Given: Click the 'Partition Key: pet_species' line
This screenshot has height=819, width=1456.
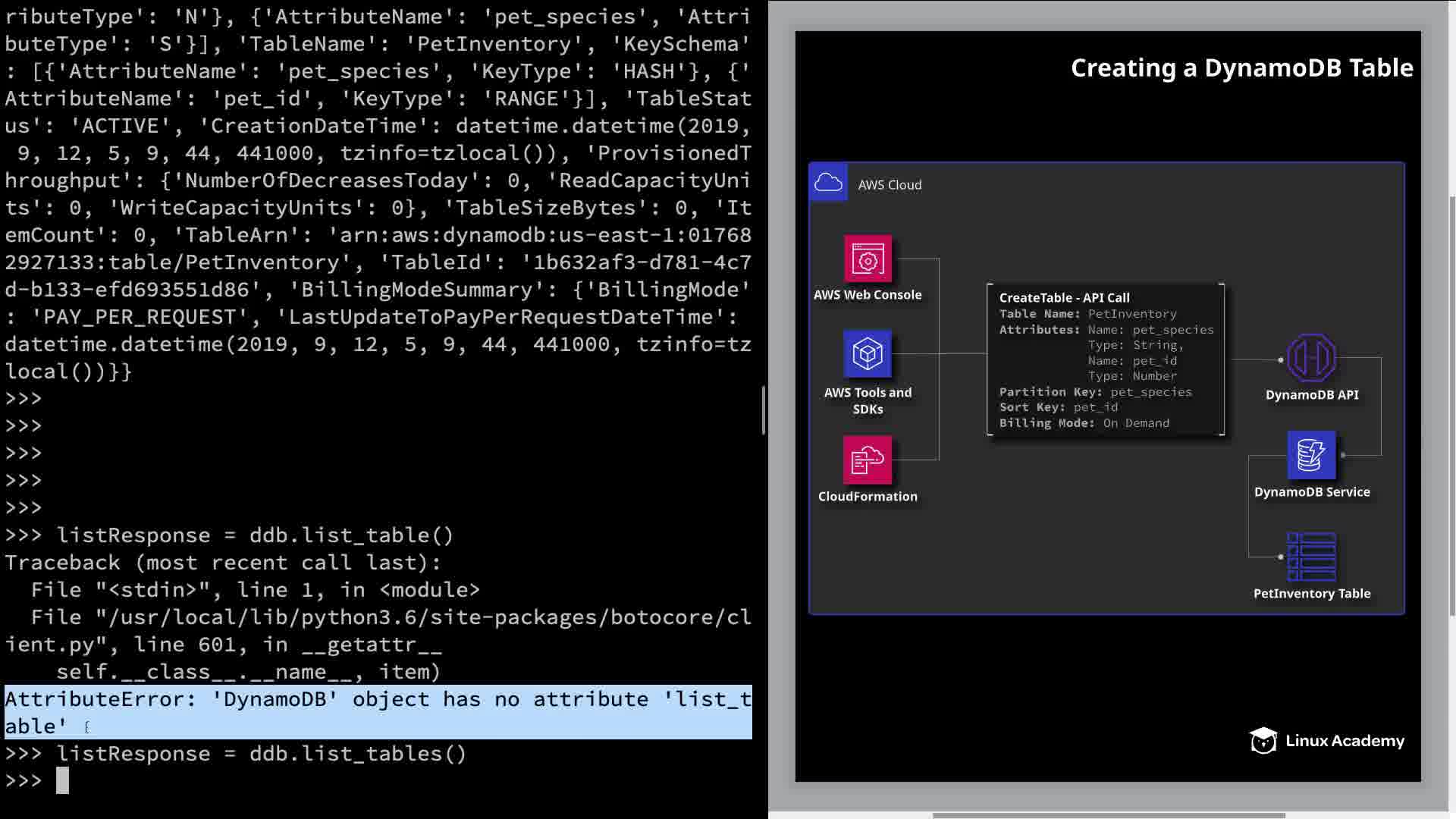Looking at the screenshot, I should pyautogui.click(x=1095, y=392).
